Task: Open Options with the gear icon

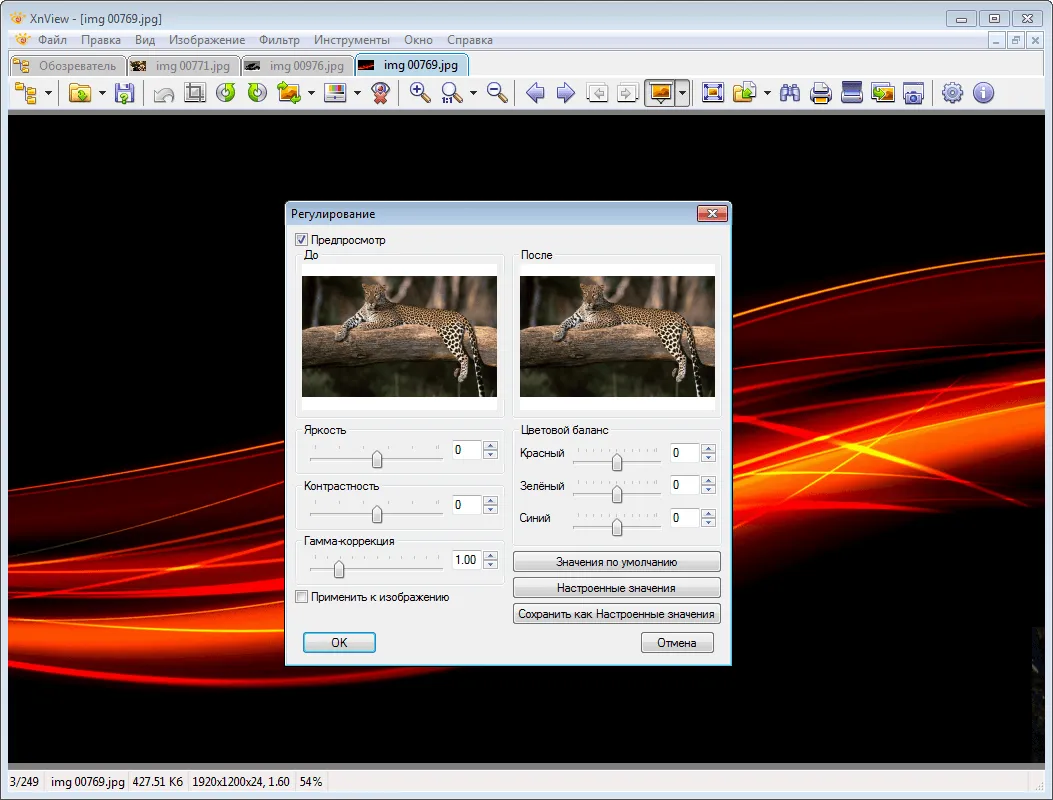Action: point(952,93)
